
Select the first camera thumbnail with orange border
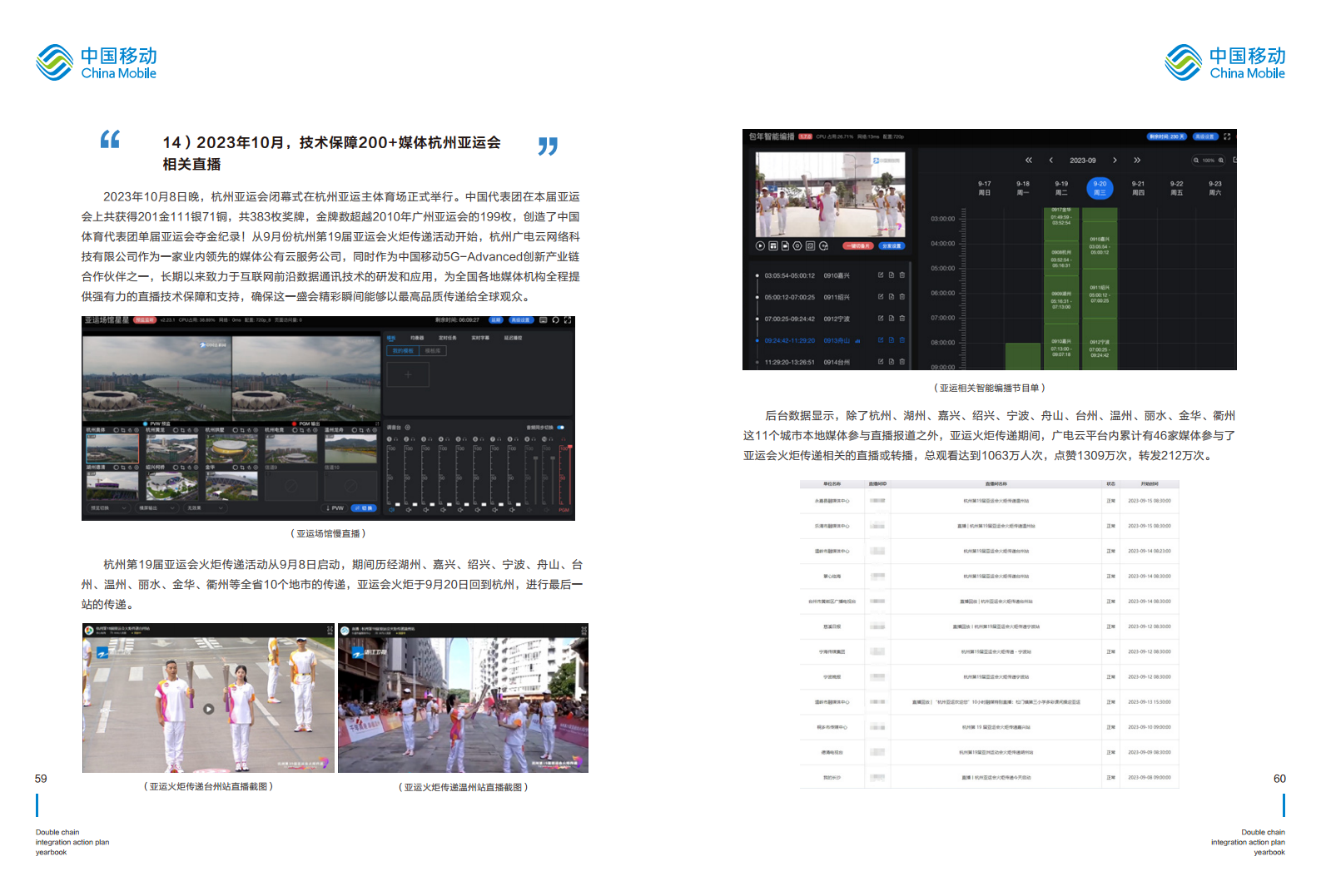coord(112,448)
